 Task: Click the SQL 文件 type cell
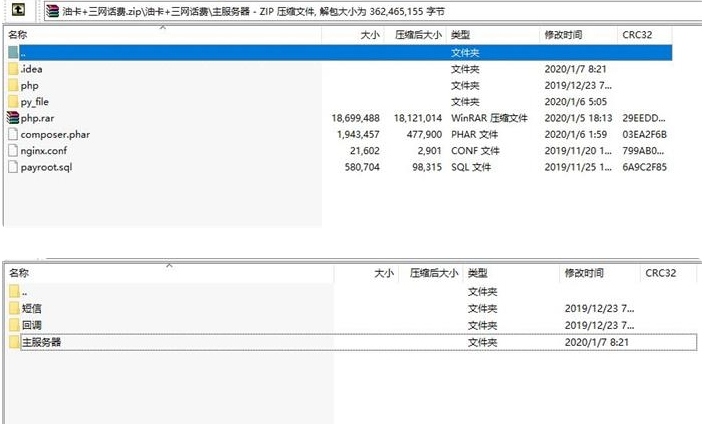coord(471,167)
